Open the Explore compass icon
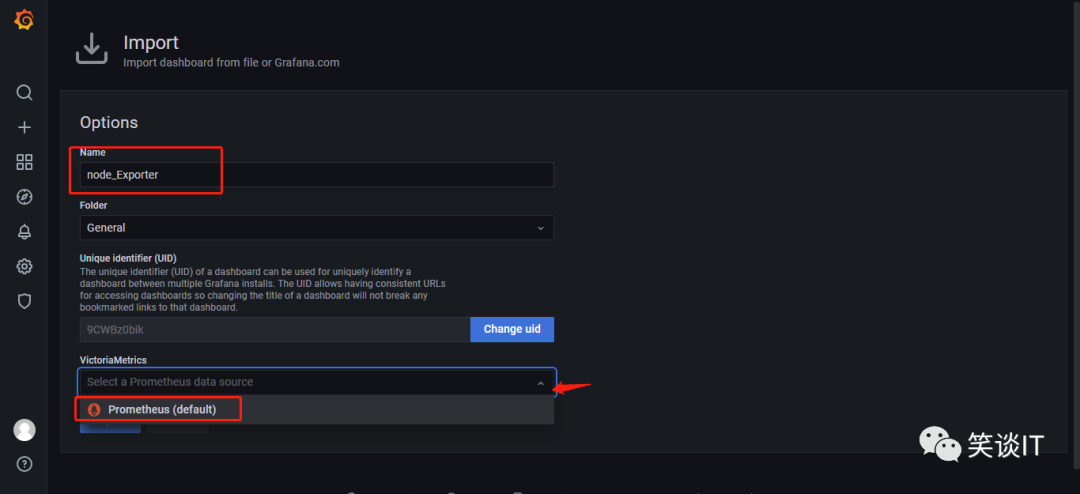 point(24,197)
